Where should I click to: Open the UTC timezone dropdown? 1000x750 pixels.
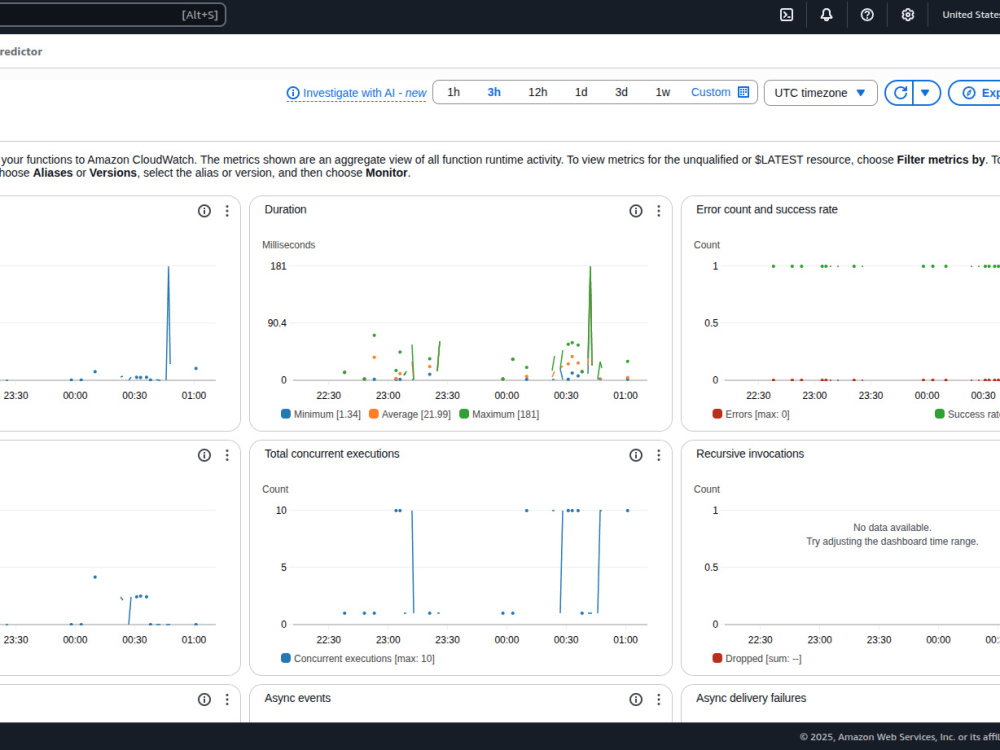click(820, 92)
